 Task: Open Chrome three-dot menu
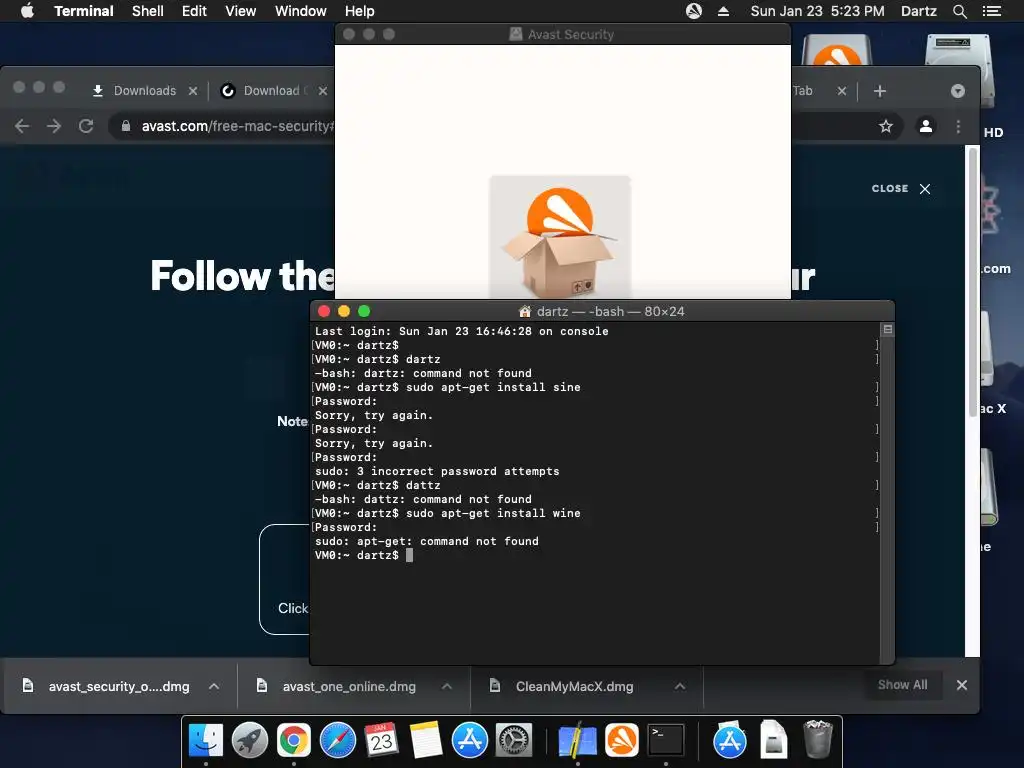click(958, 126)
